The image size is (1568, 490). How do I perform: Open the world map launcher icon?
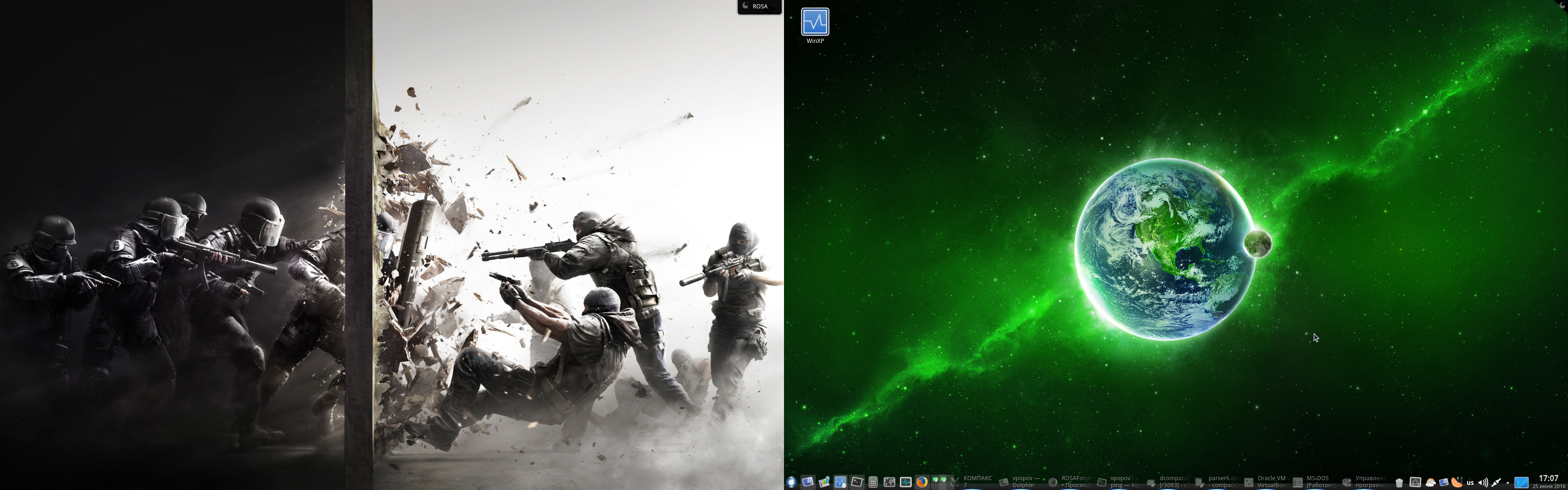point(889,482)
